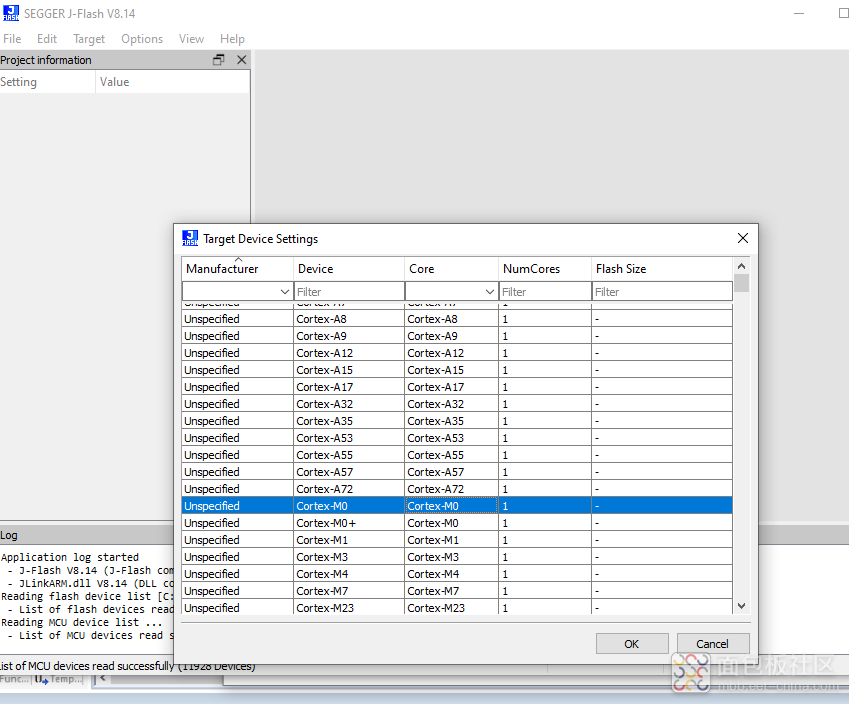The width and height of the screenshot is (849, 704).
Task: Click the Setting column header
Action: [x=48, y=82]
